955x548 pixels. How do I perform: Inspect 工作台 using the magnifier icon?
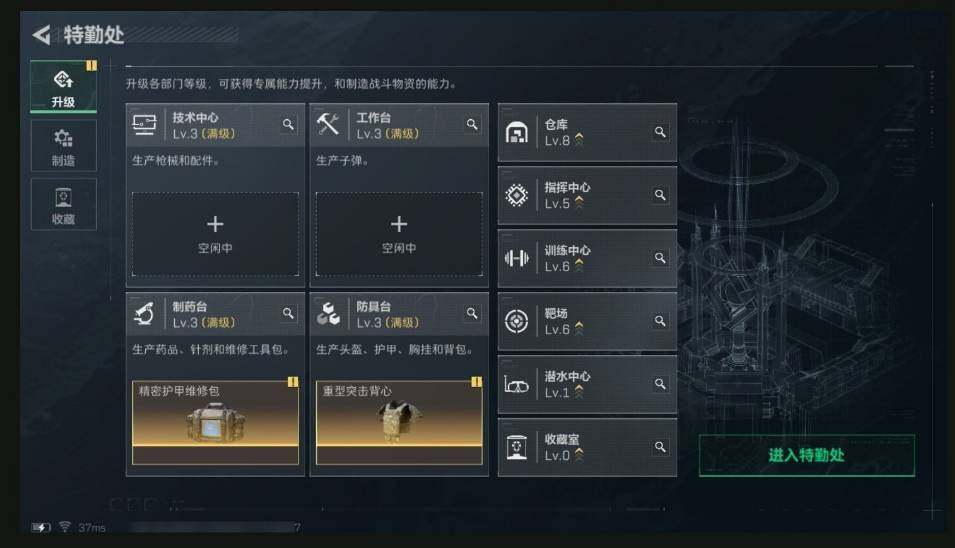coord(472,125)
